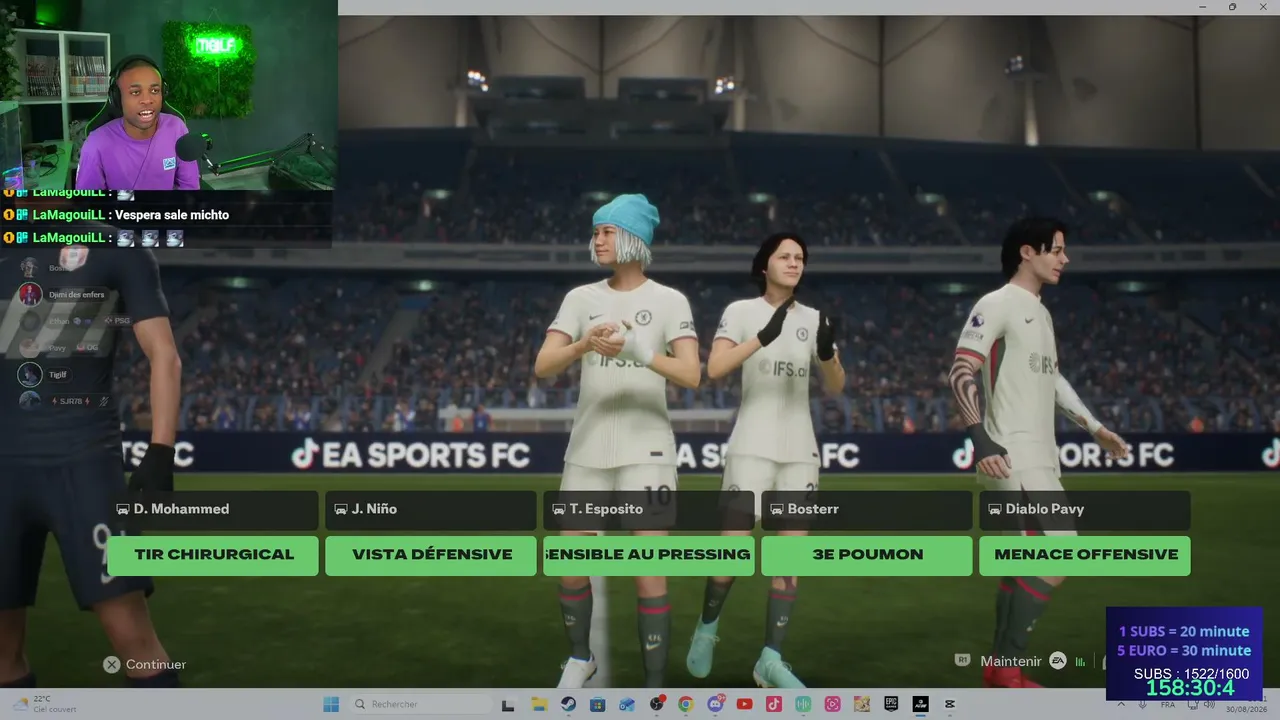
Task: Click the controller icon beside D. Mohammed
Action: pyautogui.click(x=123, y=509)
